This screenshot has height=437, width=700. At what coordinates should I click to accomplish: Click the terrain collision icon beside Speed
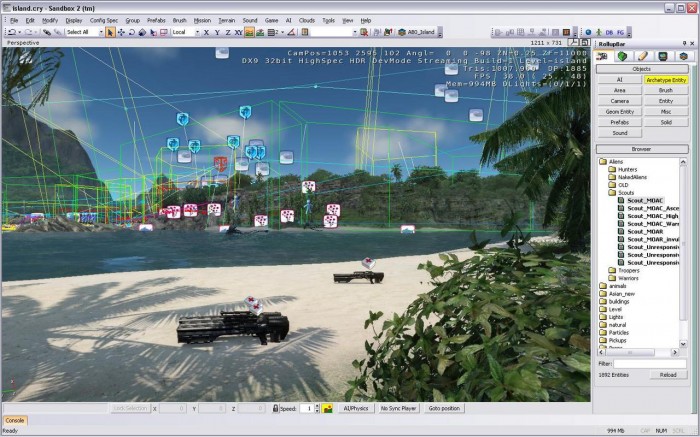coord(328,408)
